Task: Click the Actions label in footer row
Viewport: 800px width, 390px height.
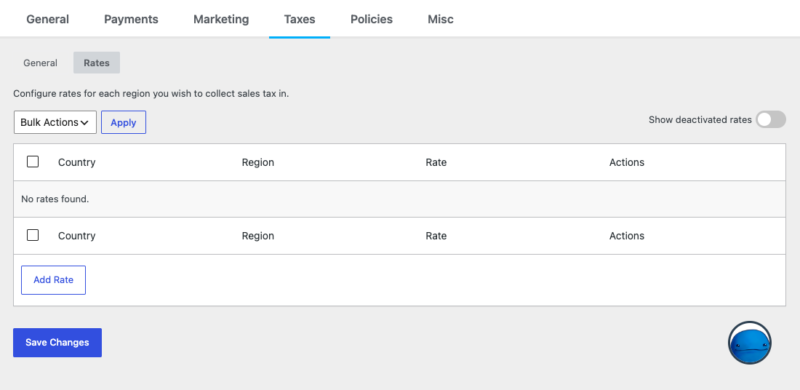Action: click(x=627, y=236)
